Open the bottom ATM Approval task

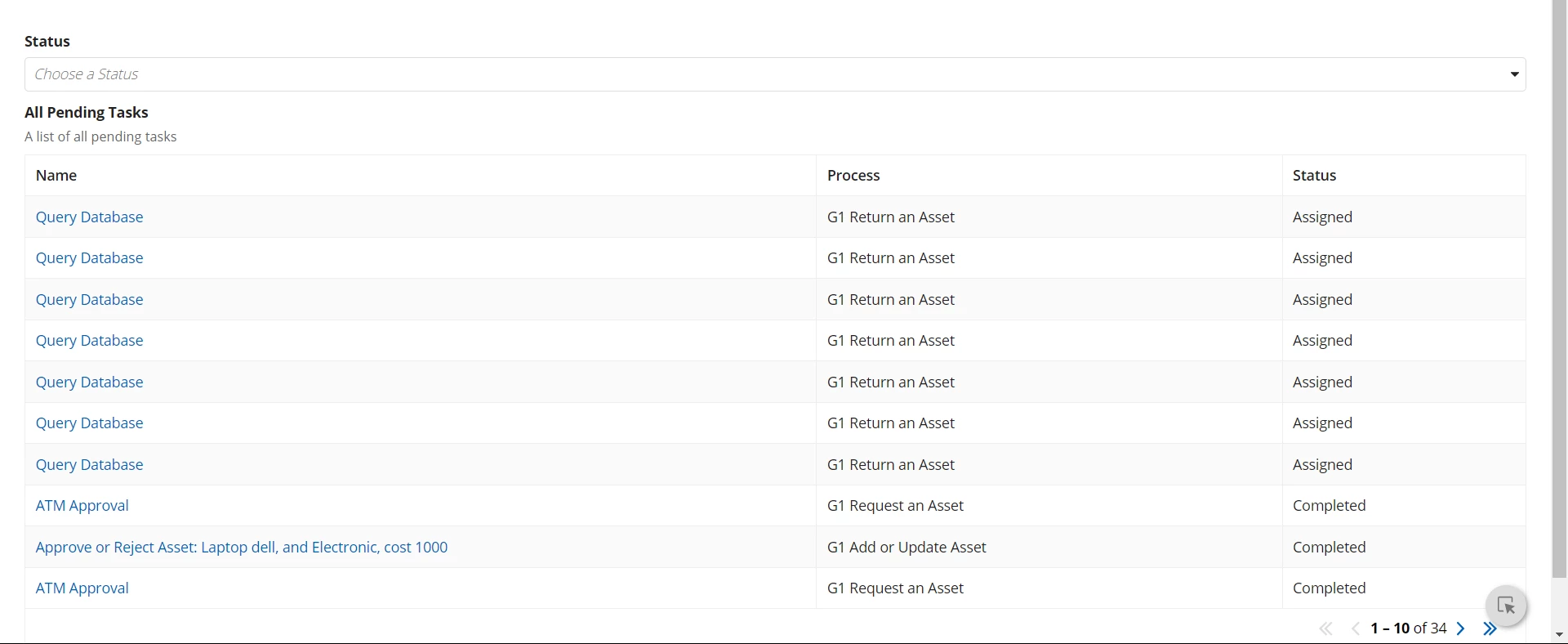pyautogui.click(x=82, y=588)
